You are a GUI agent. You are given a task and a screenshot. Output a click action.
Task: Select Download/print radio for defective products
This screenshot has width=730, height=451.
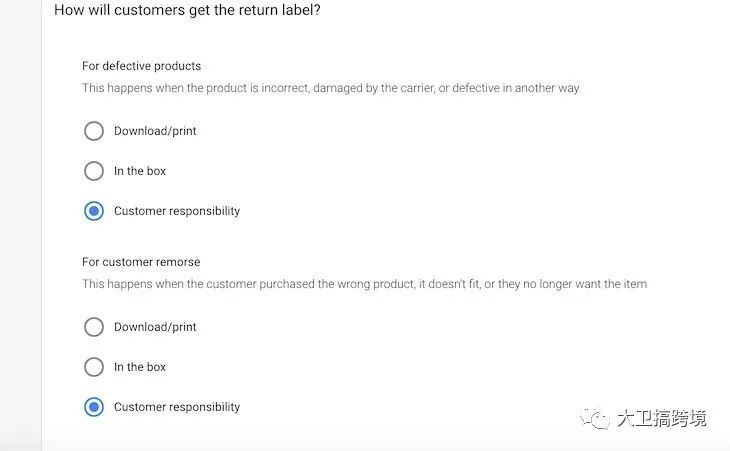point(94,131)
